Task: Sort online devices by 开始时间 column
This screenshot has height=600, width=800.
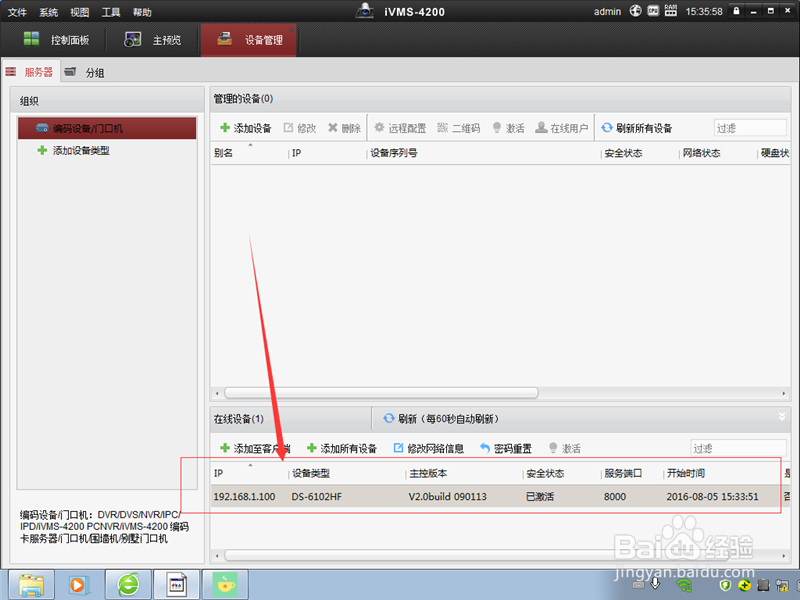Action: [x=686, y=473]
